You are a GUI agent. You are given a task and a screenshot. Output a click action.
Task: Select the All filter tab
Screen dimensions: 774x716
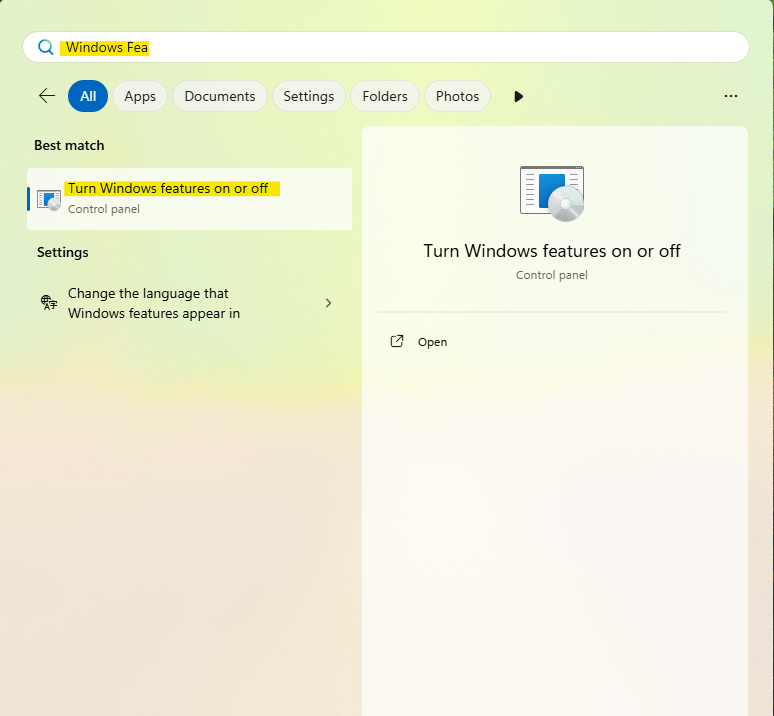[x=88, y=96]
